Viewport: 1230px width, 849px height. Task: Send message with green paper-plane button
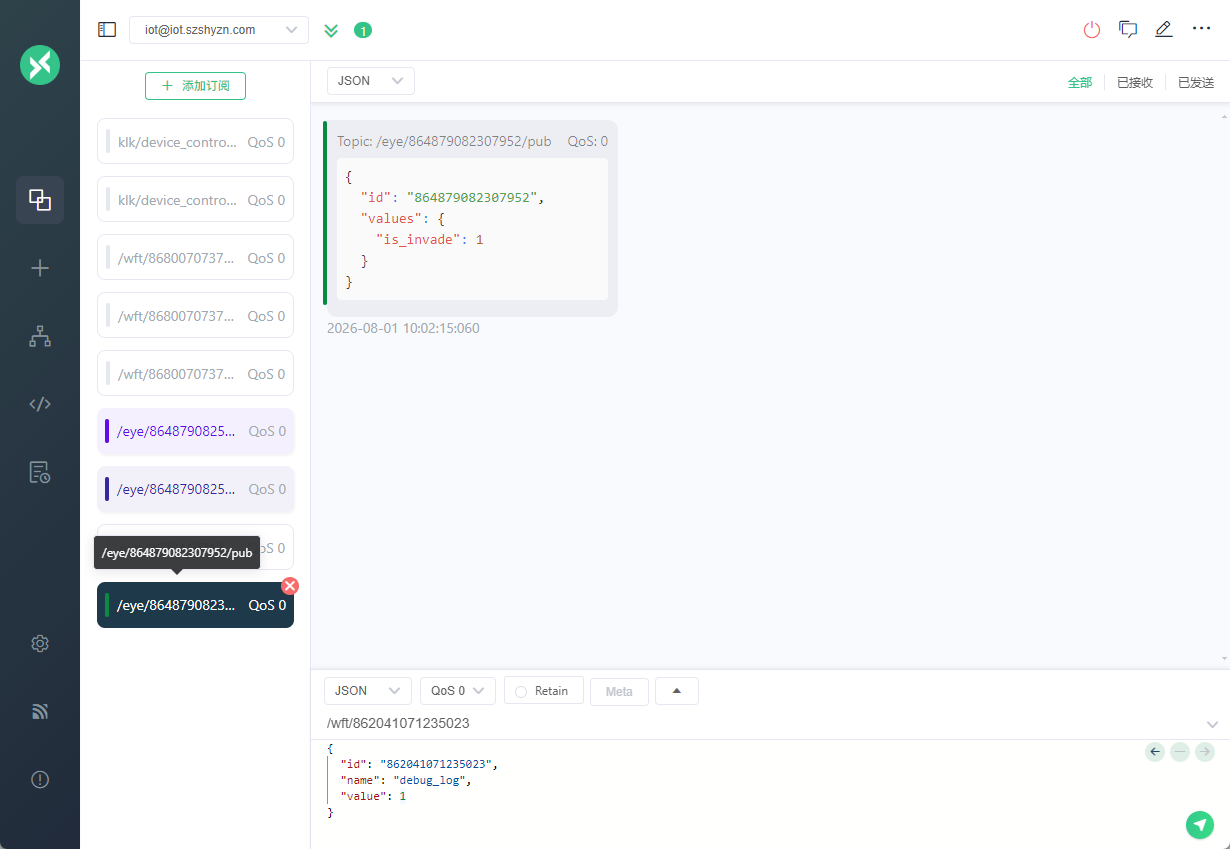click(1200, 824)
